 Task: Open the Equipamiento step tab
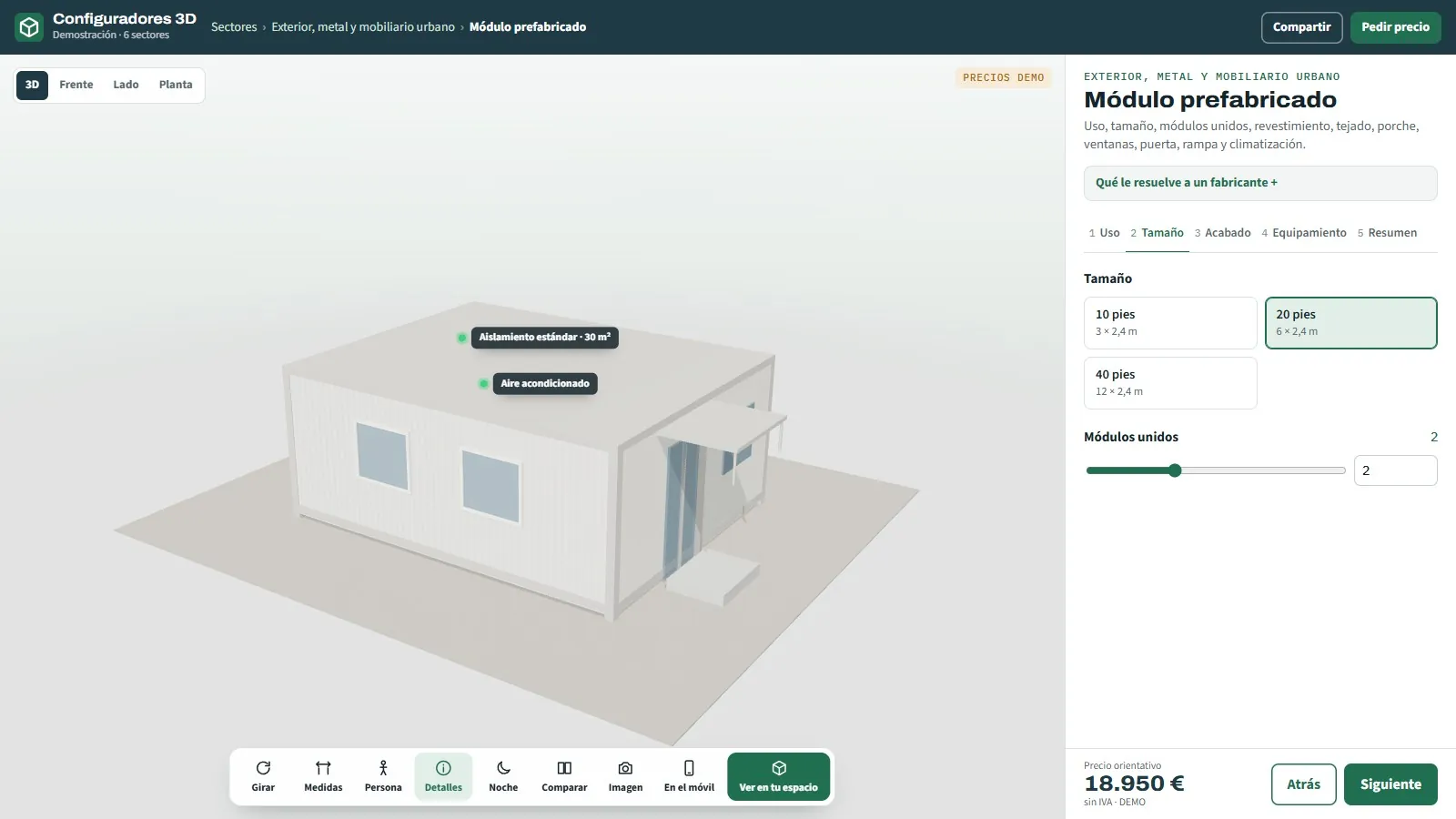tap(1304, 233)
